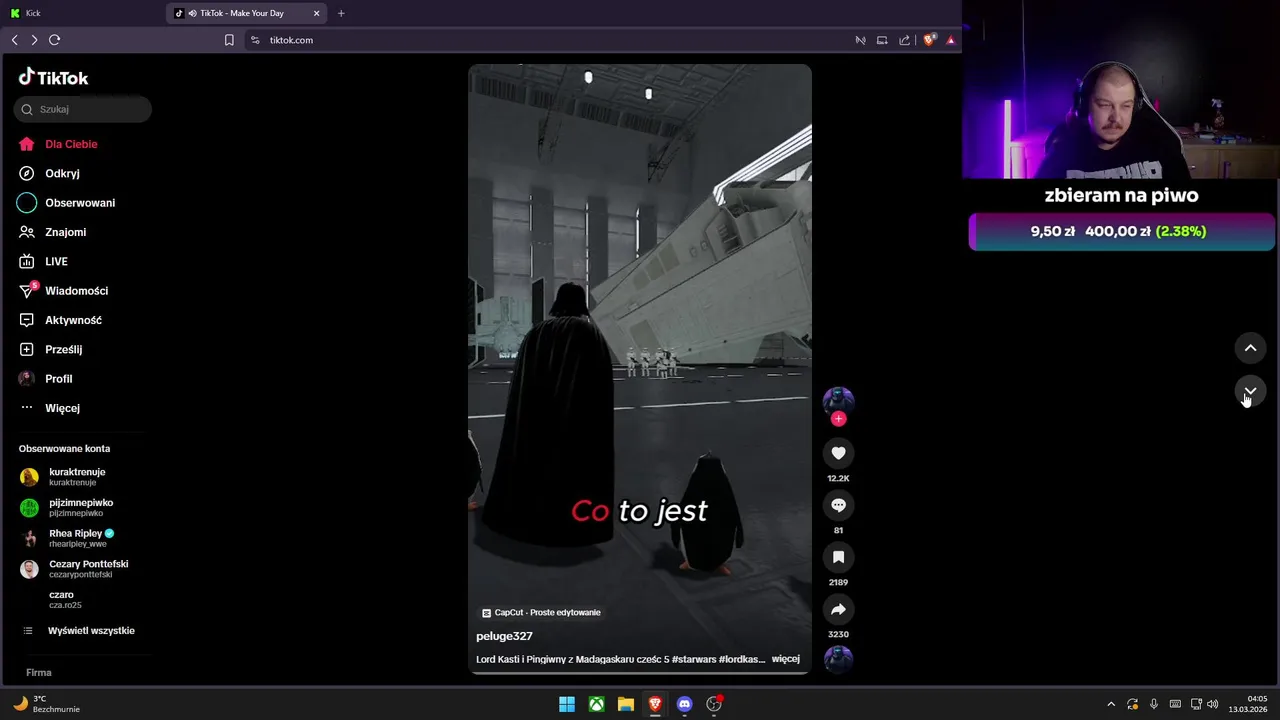The width and height of the screenshot is (1280, 720).
Task: Open OBS in taskbar
Action: coord(714,704)
